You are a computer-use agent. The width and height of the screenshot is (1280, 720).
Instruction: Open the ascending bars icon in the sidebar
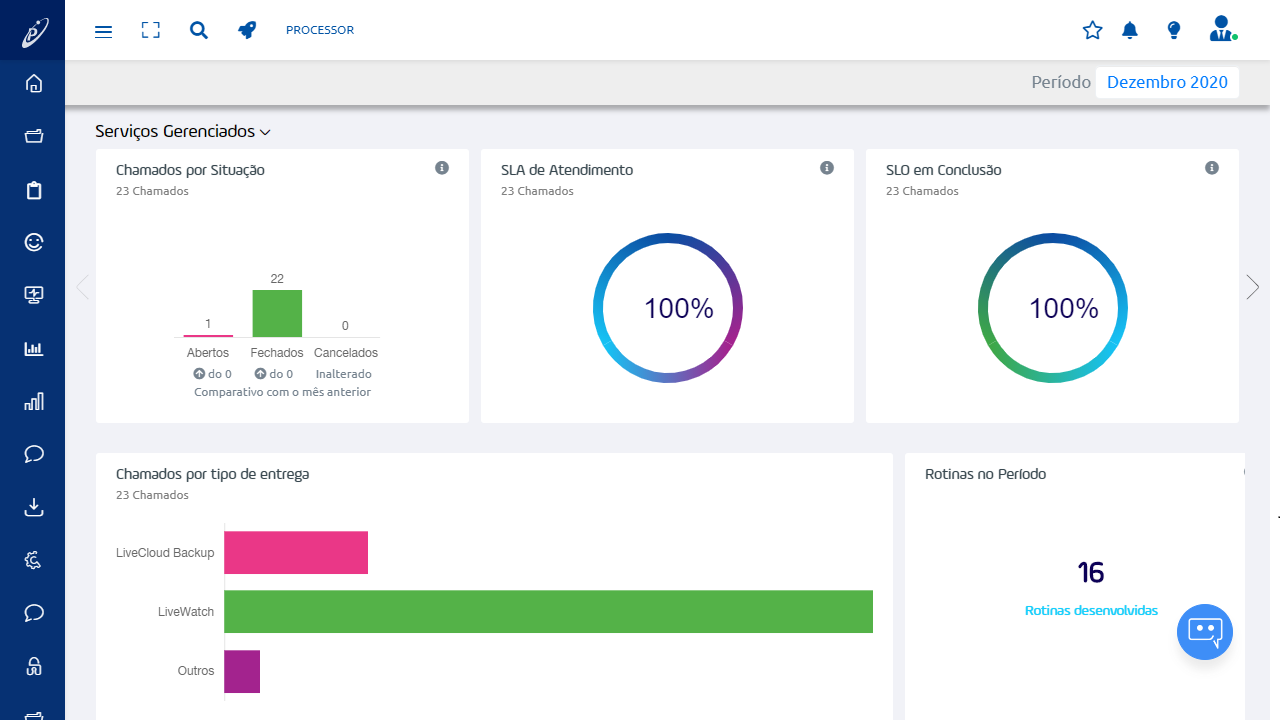click(34, 401)
